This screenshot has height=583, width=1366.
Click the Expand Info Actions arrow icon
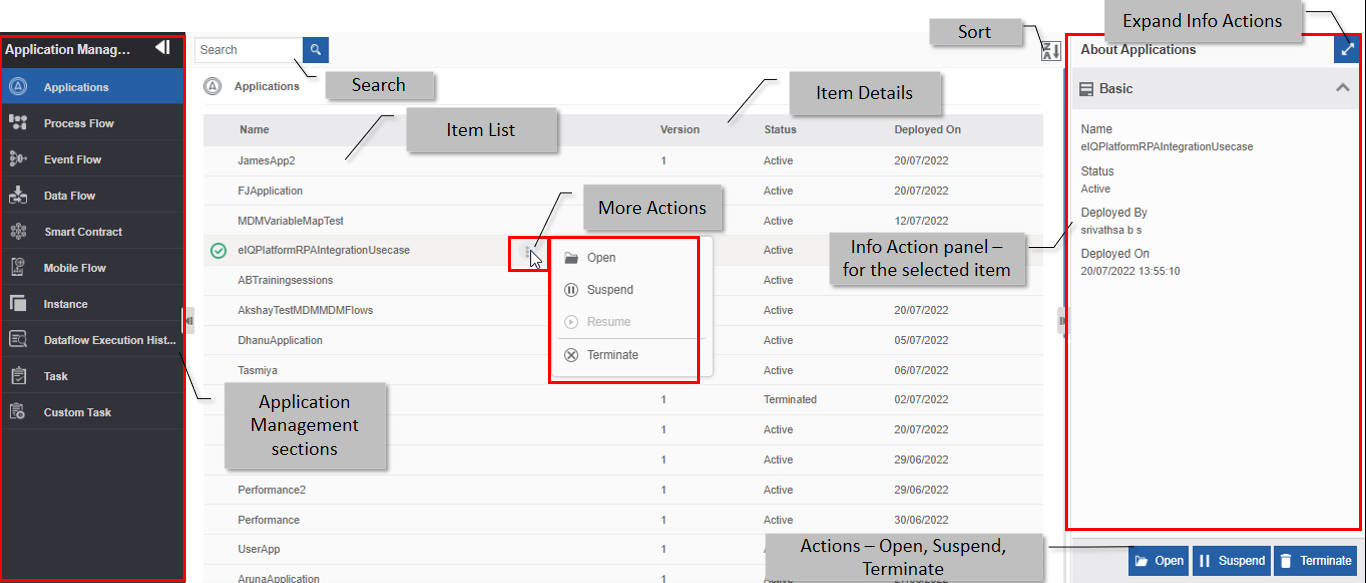[1347, 49]
